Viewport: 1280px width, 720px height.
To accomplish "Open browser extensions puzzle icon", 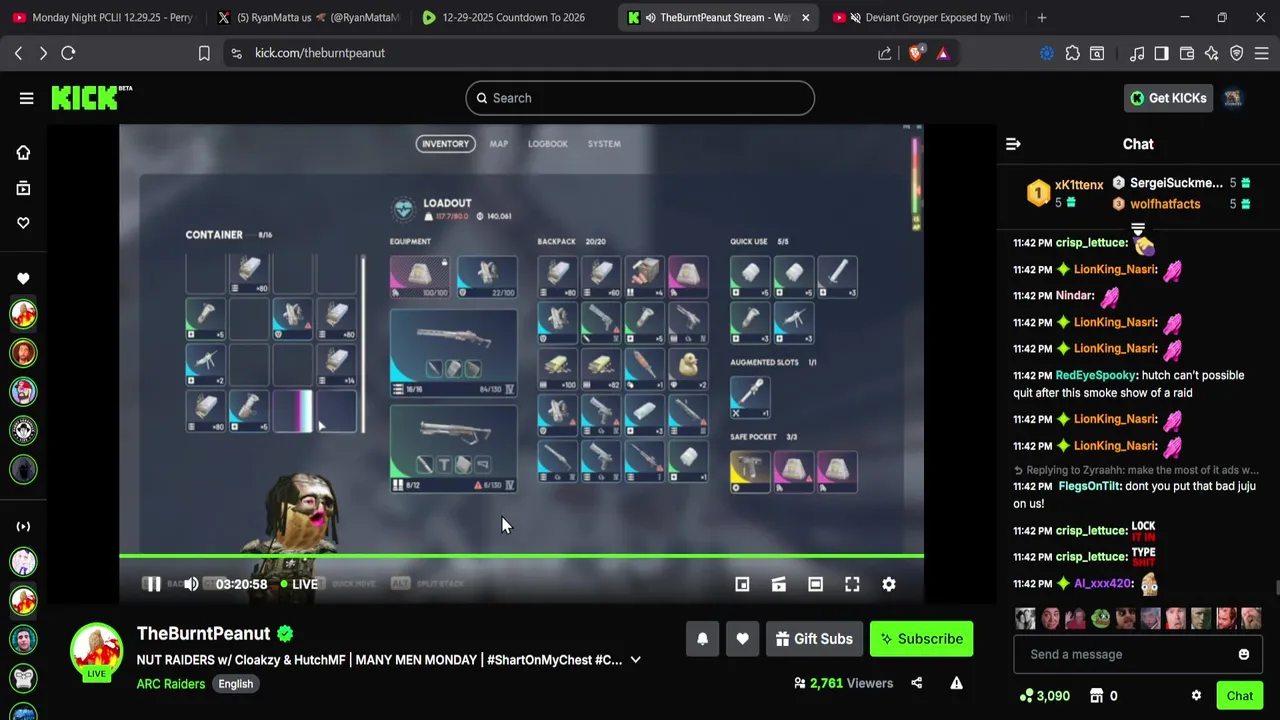I will 1073,53.
